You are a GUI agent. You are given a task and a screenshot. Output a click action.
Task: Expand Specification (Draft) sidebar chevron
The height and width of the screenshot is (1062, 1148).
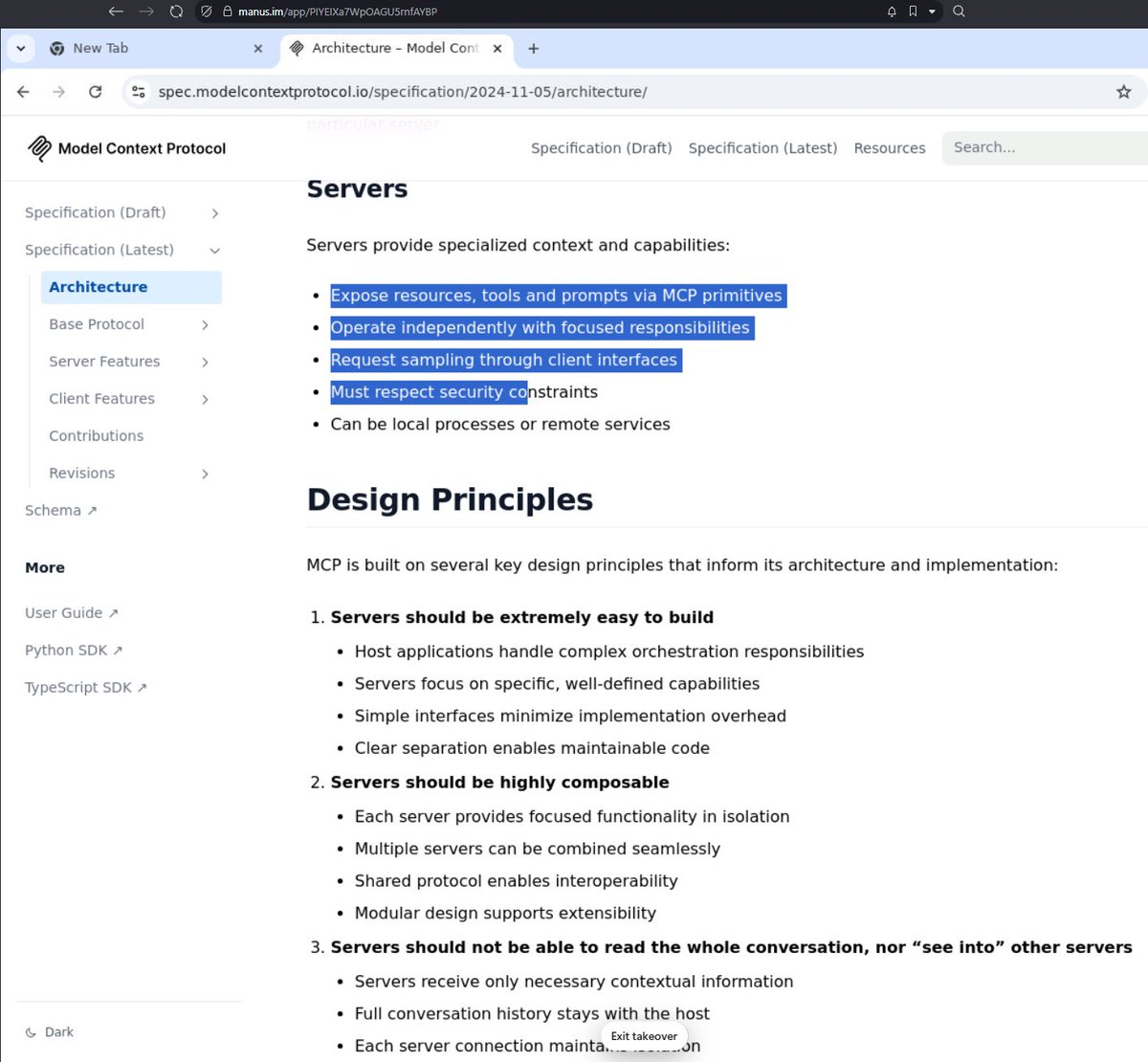click(x=215, y=213)
